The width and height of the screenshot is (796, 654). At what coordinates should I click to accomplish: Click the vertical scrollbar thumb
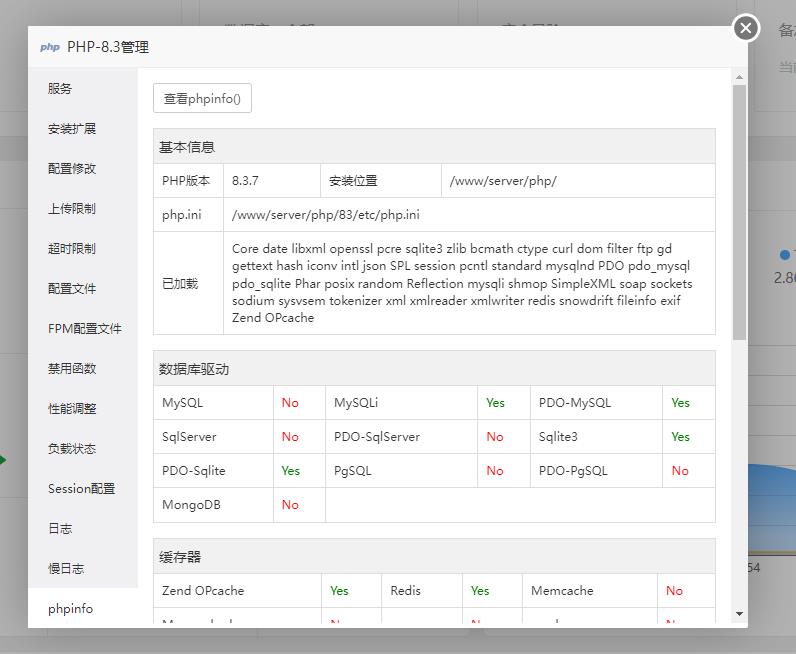coord(739,212)
